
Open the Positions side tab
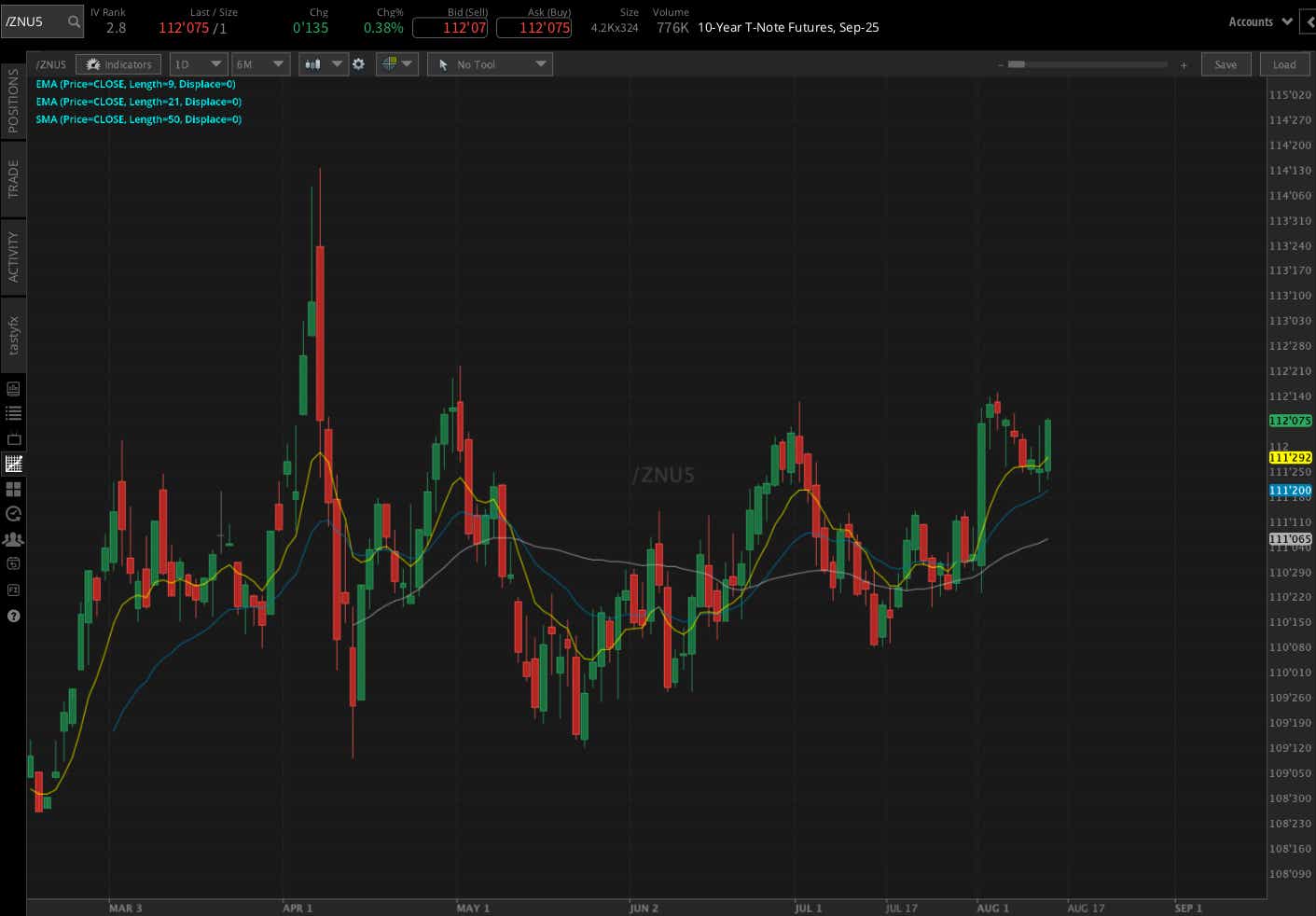coord(13,100)
